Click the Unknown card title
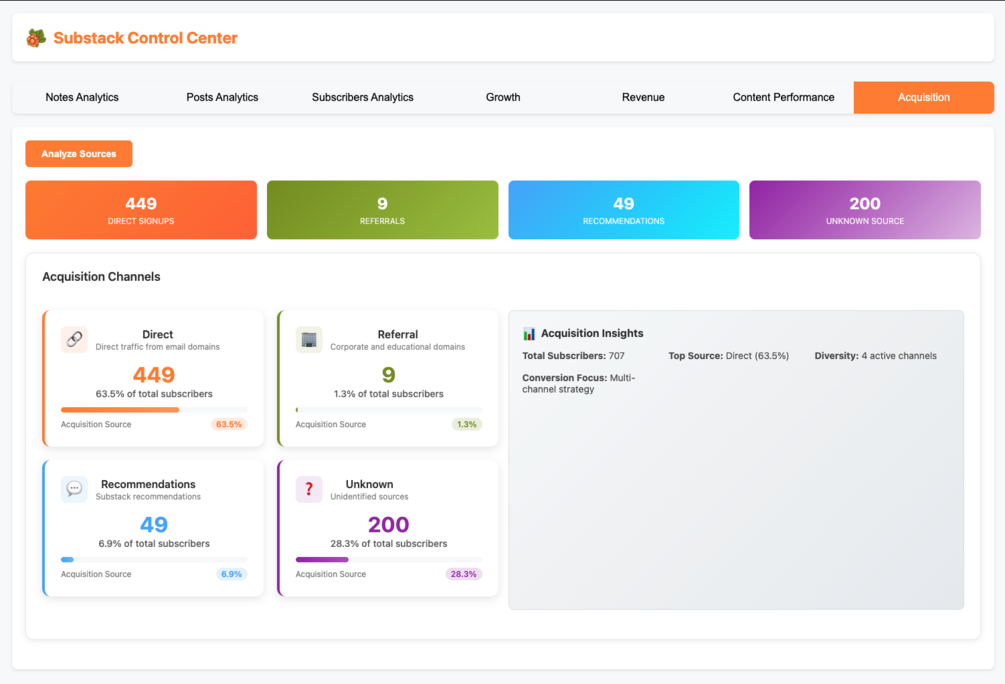The height and width of the screenshot is (684, 1005). [369, 485]
